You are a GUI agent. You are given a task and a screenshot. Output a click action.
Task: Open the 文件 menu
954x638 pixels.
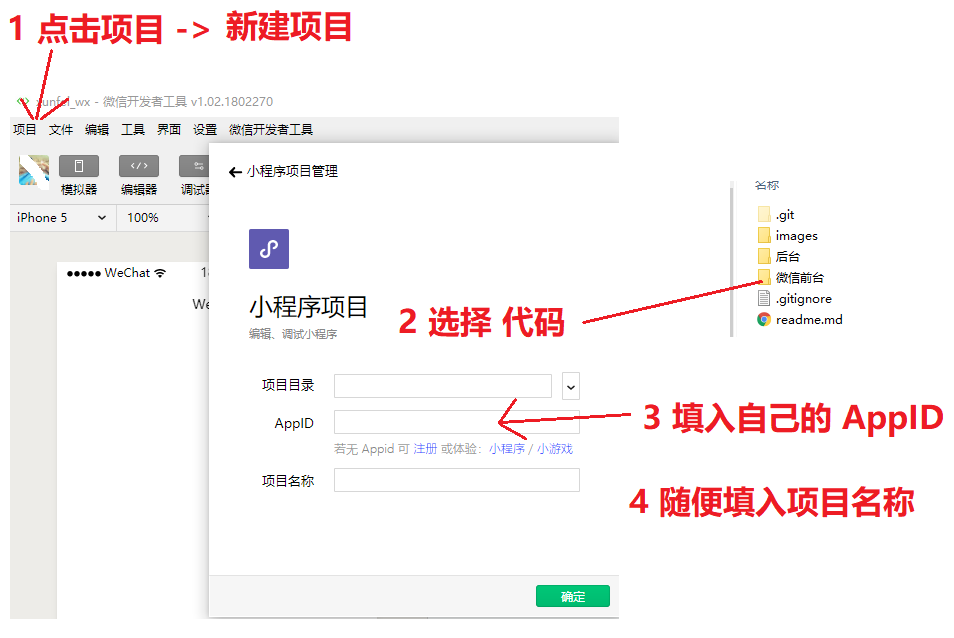click(61, 130)
